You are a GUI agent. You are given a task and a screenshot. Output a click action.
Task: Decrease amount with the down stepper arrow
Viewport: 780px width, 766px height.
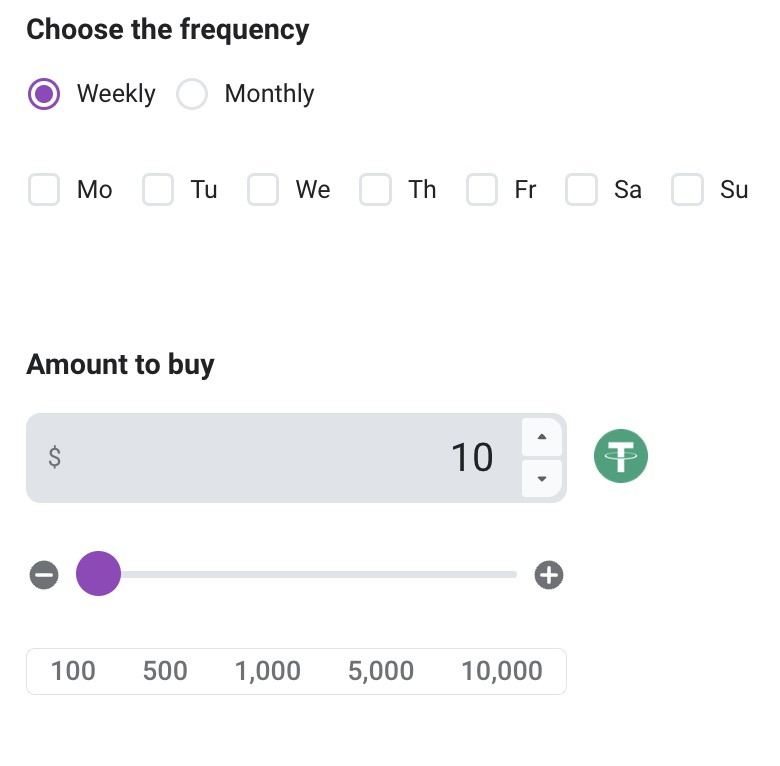(x=542, y=479)
